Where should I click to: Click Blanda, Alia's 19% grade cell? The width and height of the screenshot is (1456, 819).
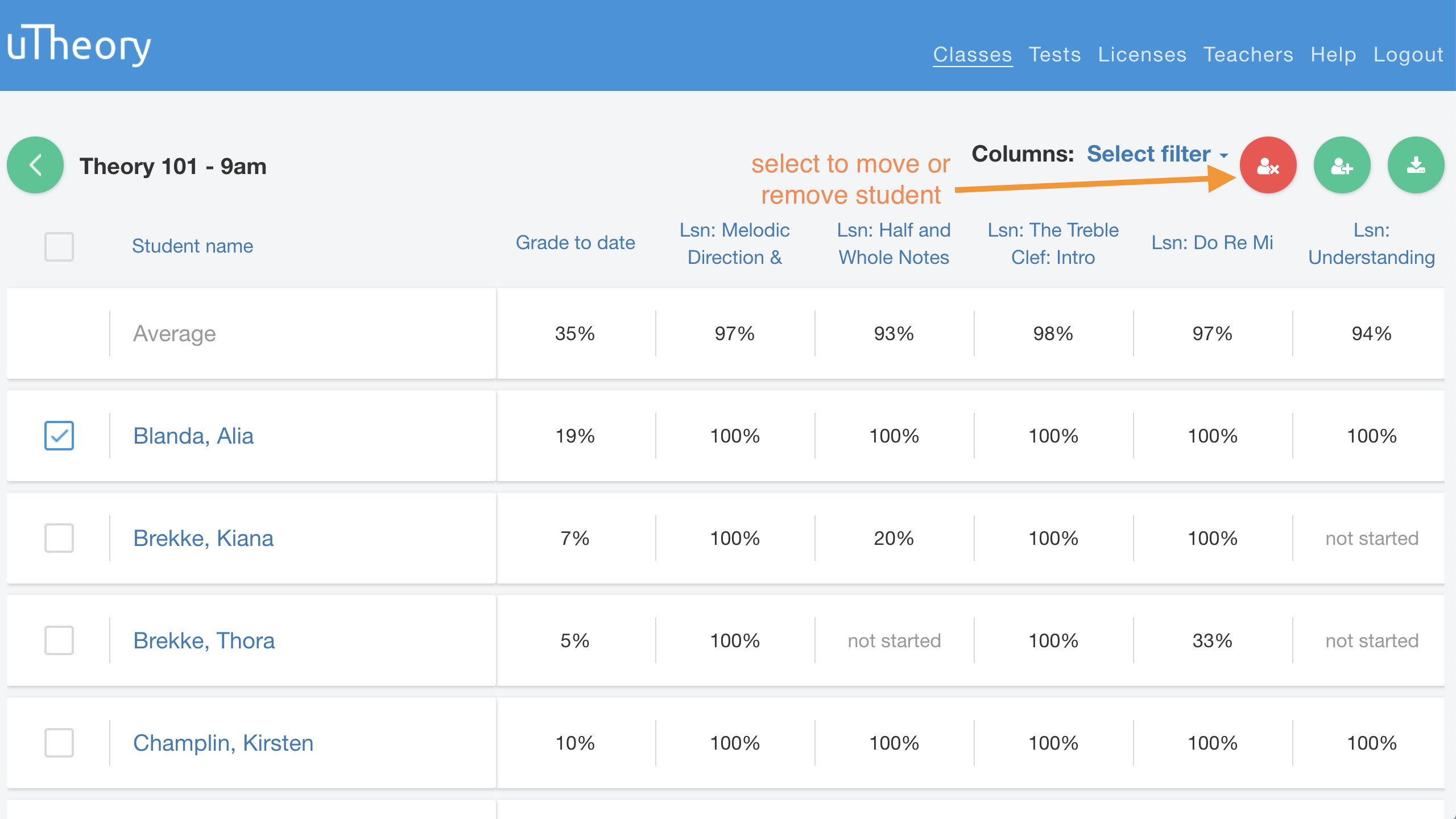point(575,436)
